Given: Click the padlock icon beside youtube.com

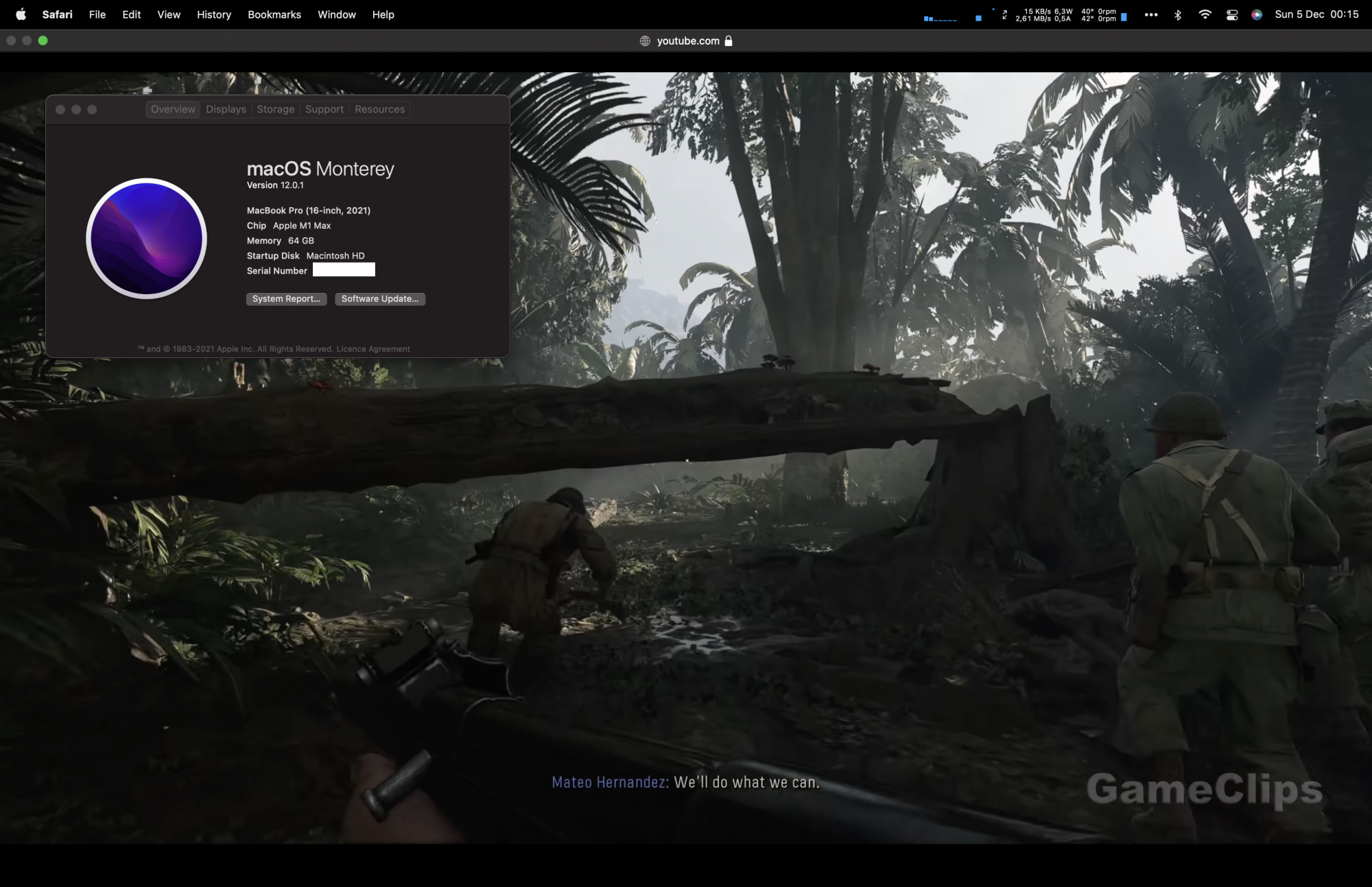Looking at the screenshot, I should click(729, 40).
